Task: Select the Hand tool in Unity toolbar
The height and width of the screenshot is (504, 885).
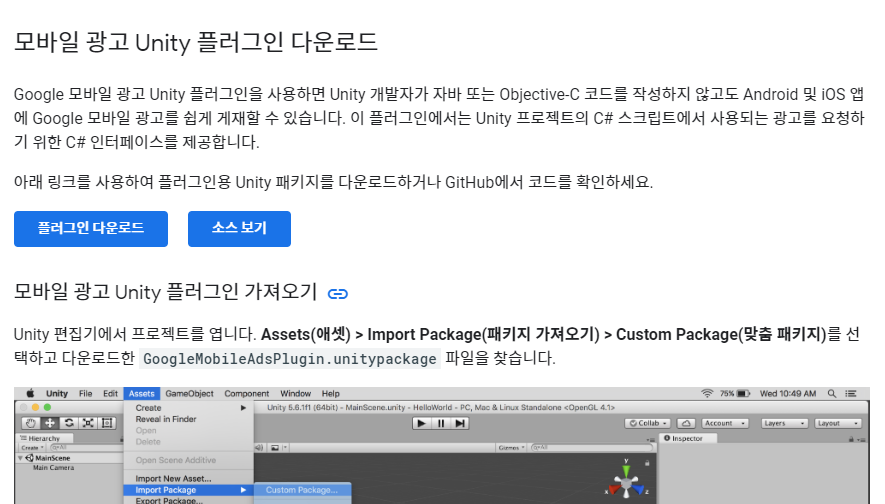Action: (x=30, y=423)
